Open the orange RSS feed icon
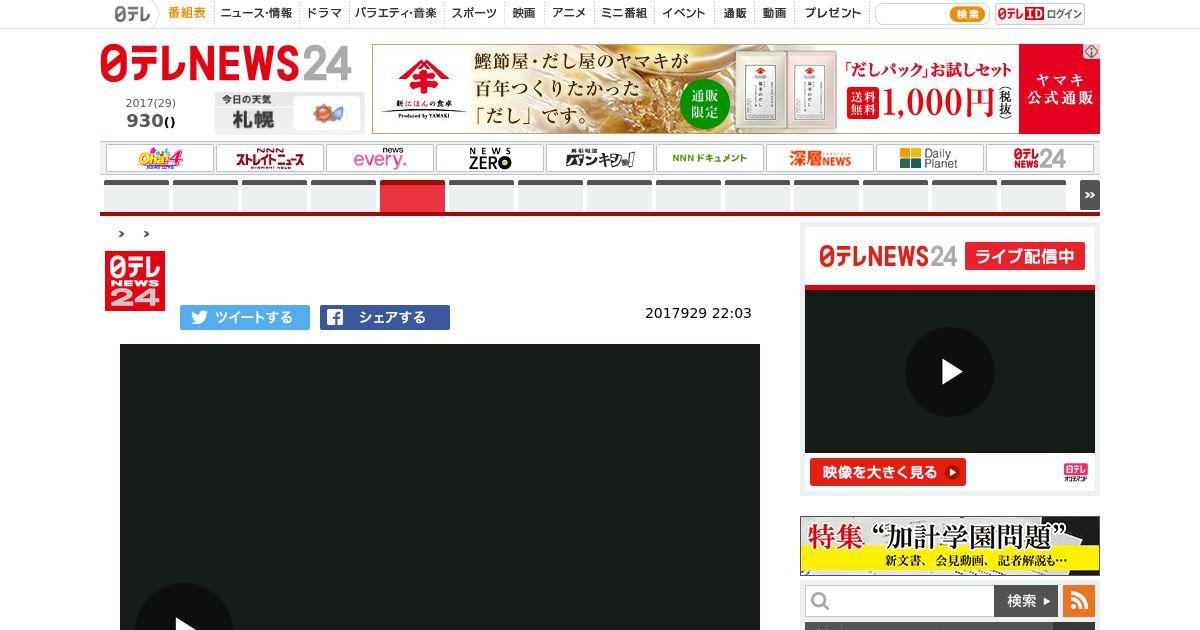This screenshot has height=630, width=1200. [x=1079, y=601]
